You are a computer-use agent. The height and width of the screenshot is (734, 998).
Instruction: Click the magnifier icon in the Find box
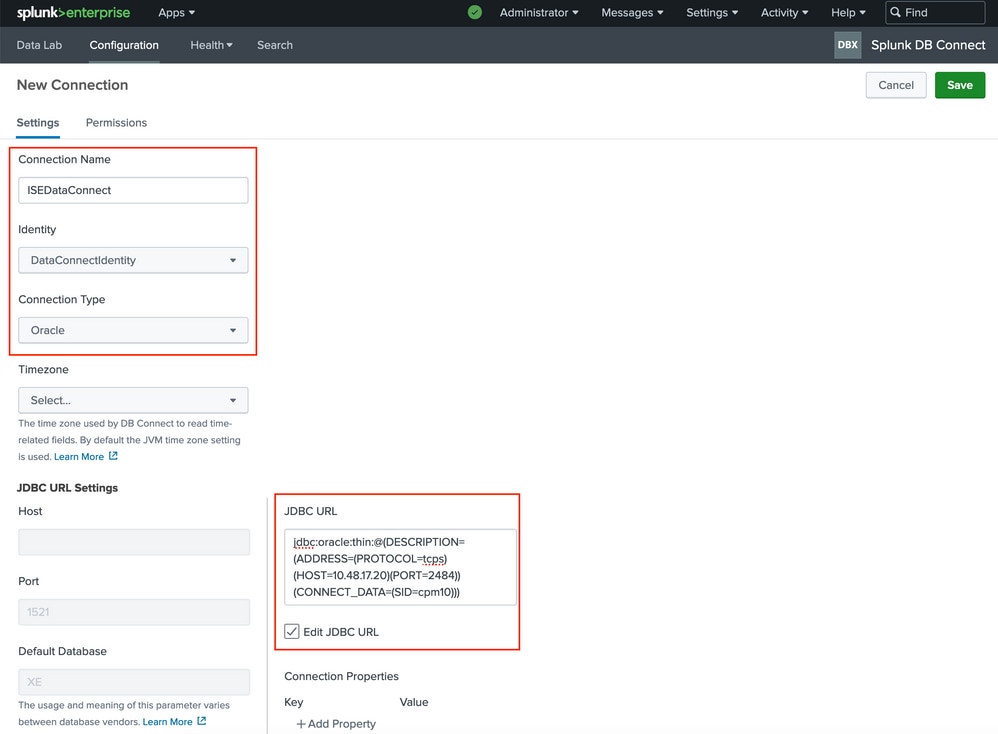[896, 12]
